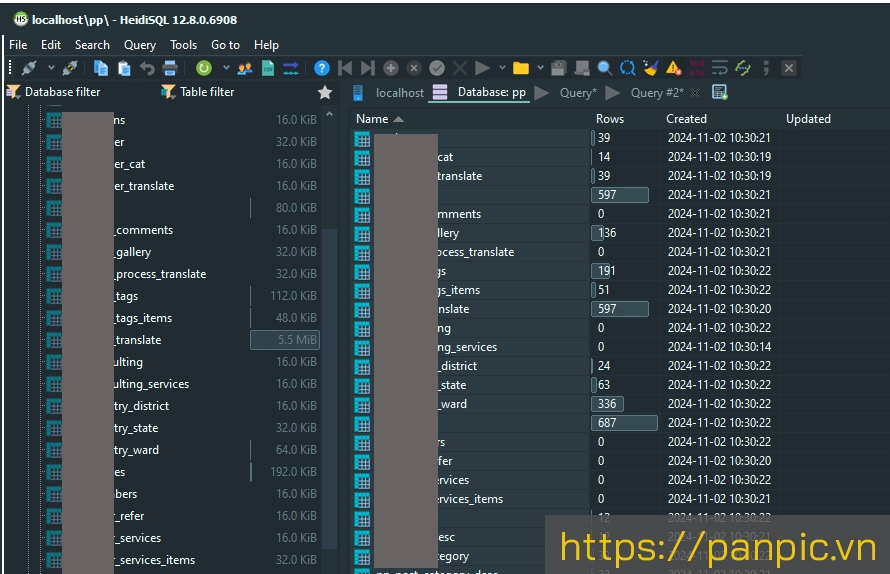Click the green sequel suggest icon
Image resolution: width=890 pixels, height=574 pixels.
click(x=743, y=68)
